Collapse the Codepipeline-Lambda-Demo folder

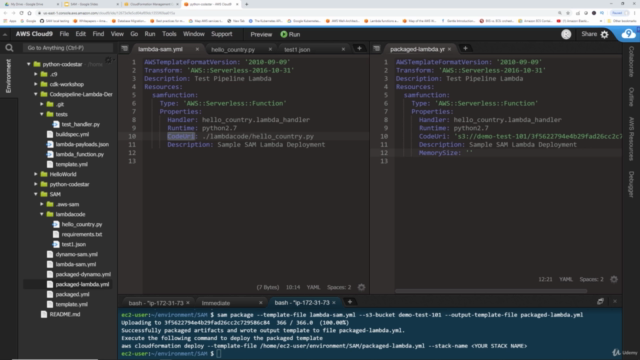36,94
